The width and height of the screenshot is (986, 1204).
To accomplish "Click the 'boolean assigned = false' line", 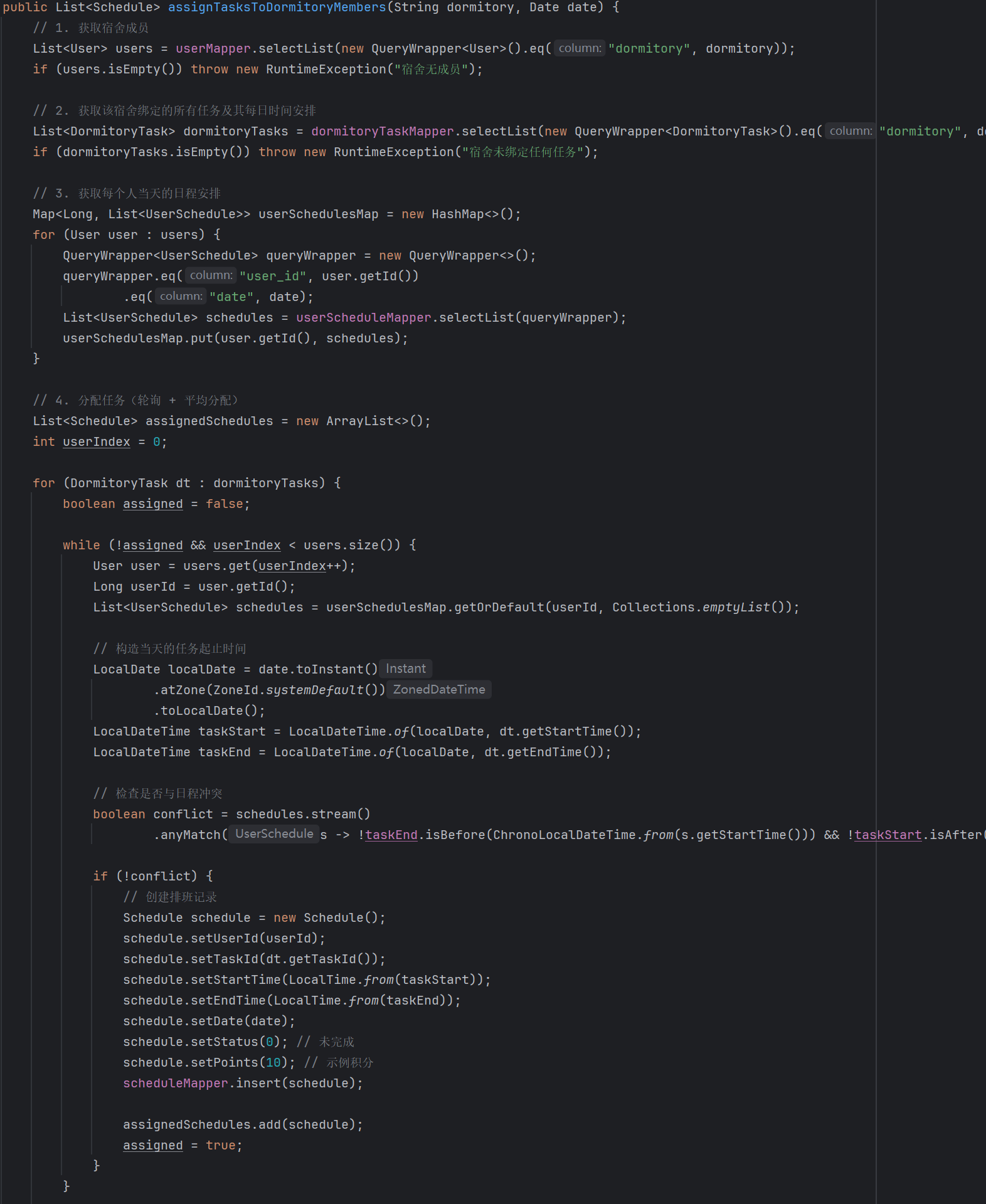I will [156, 504].
